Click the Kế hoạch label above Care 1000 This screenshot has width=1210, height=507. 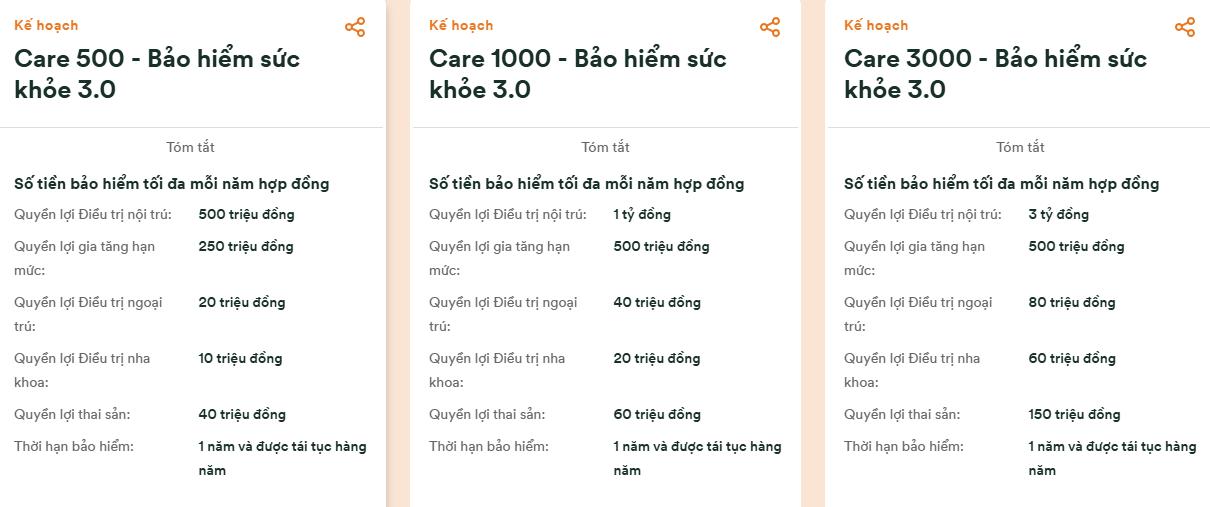(461, 25)
